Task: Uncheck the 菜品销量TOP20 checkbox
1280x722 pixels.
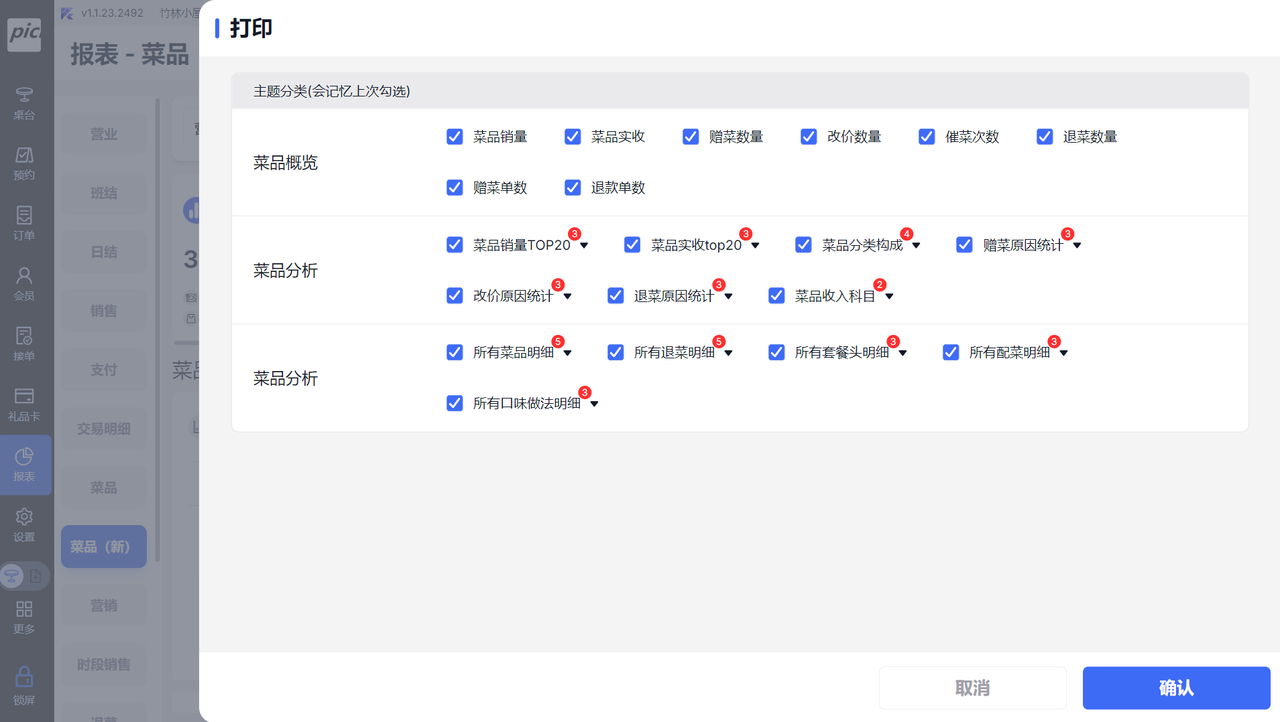Action: click(x=455, y=245)
